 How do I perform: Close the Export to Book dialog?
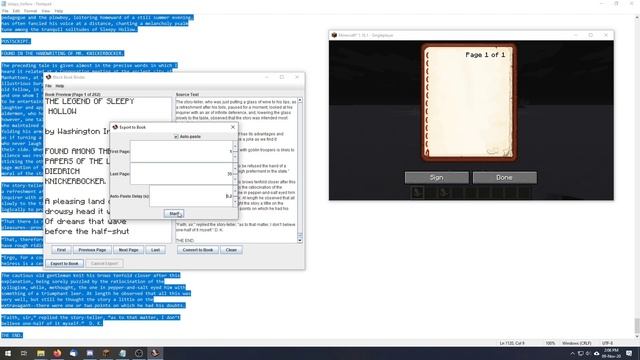(233, 127)
